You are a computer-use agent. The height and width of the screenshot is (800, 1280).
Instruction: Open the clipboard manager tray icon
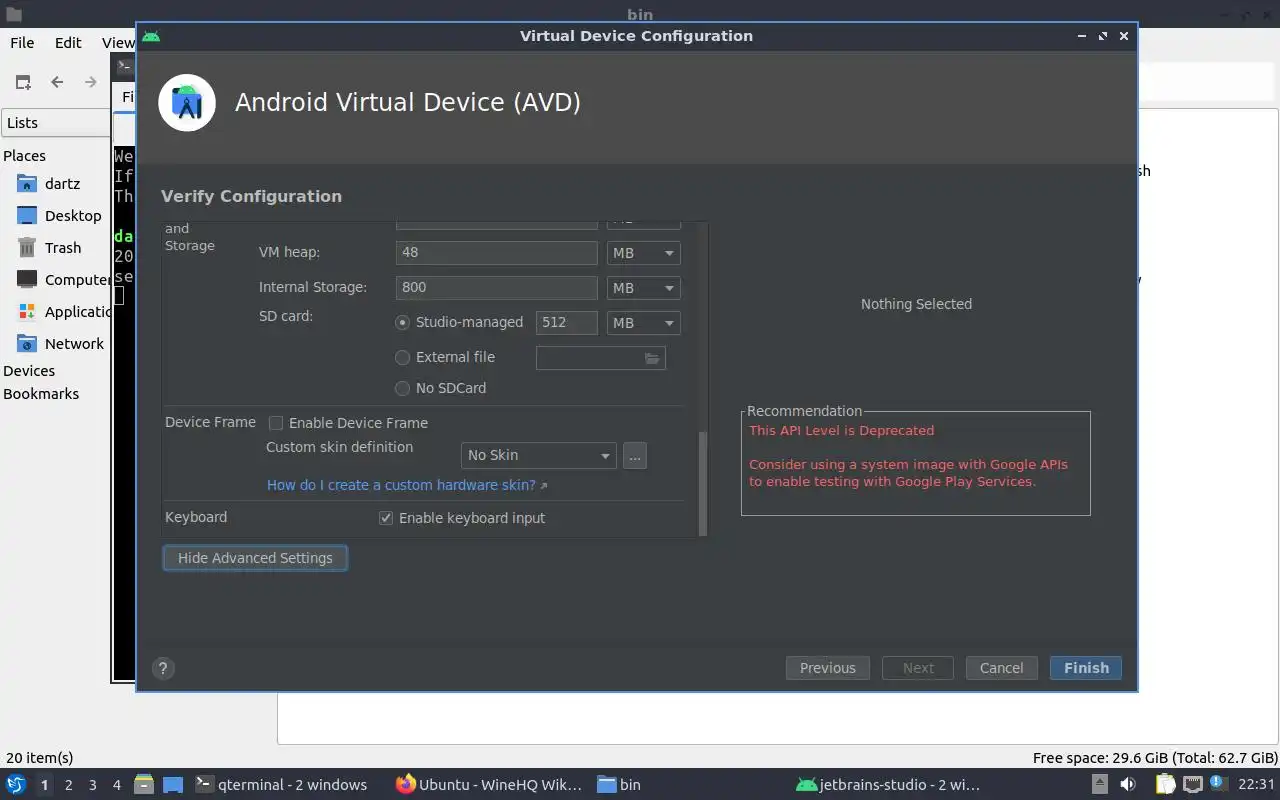coord(1166,785)
